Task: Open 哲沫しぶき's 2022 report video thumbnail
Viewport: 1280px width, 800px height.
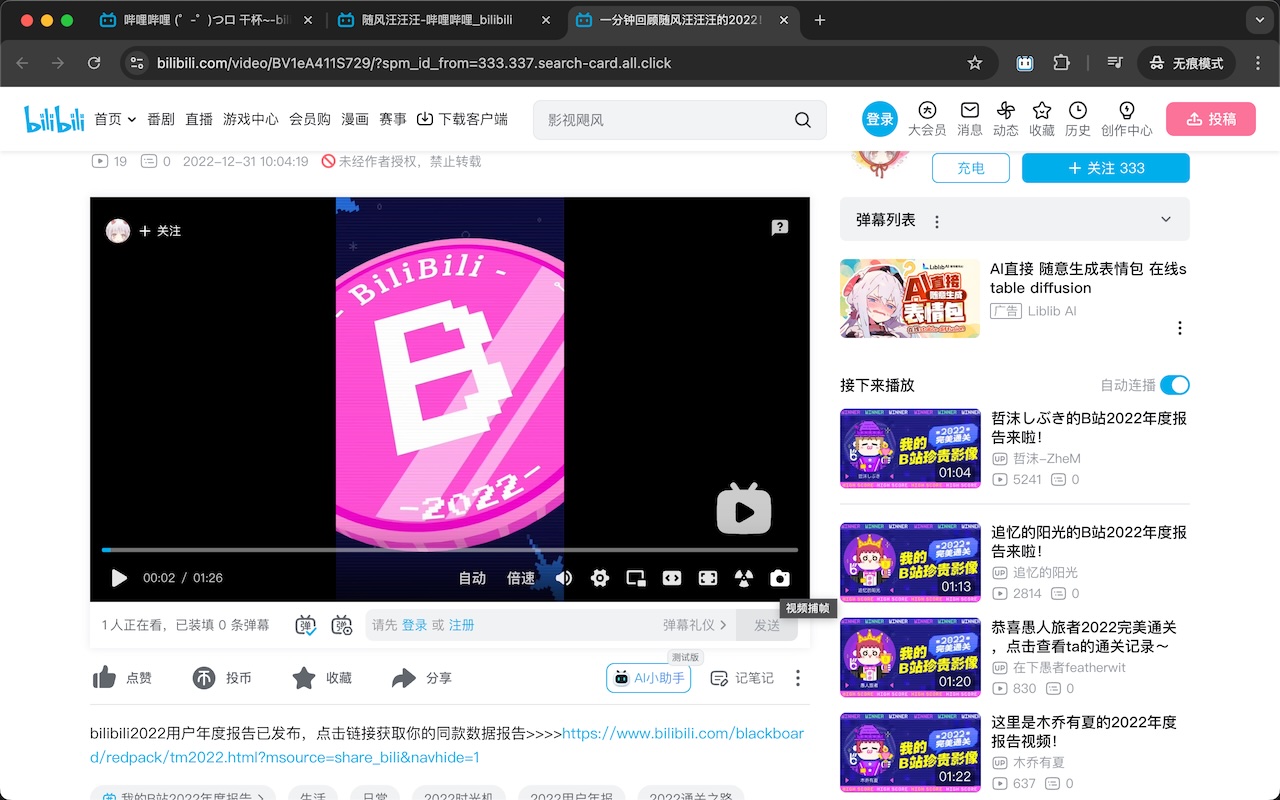Action: (909, 449)
